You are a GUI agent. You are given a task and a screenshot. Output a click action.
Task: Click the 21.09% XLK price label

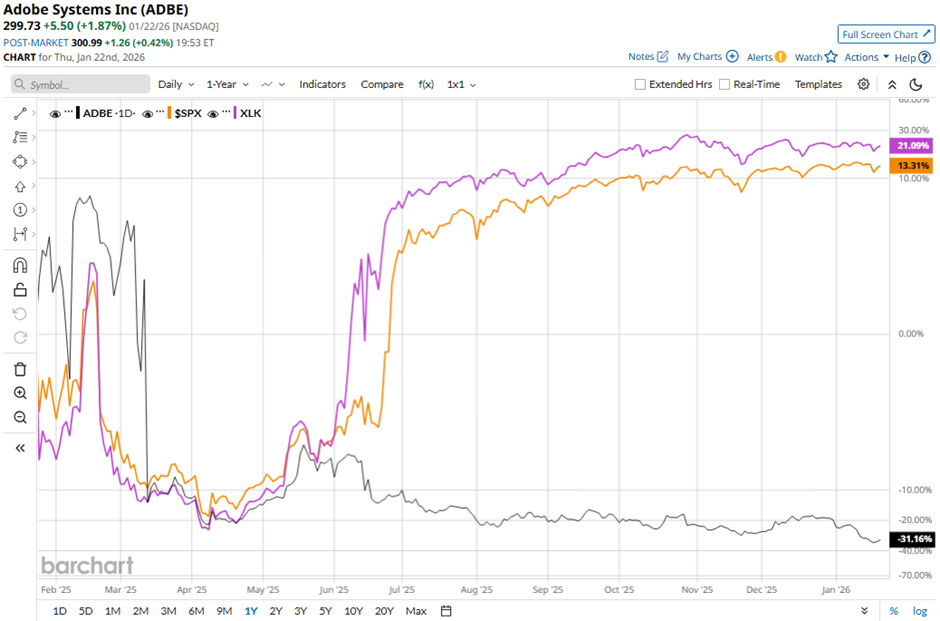pyautogui.click(x=912, y=146)
